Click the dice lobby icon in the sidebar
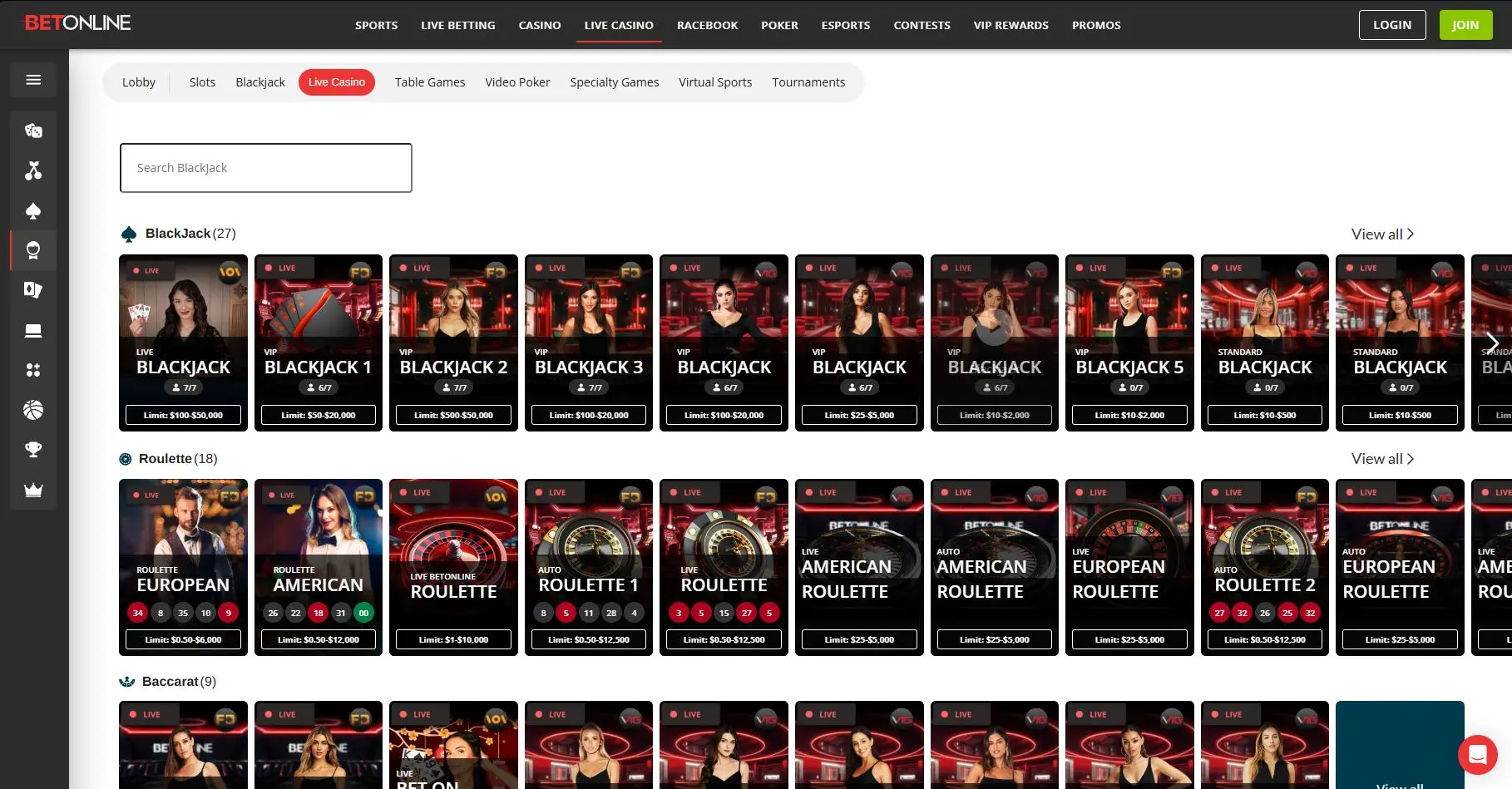1512x789 pixels. pyautogui.click(x=33, y=131)
